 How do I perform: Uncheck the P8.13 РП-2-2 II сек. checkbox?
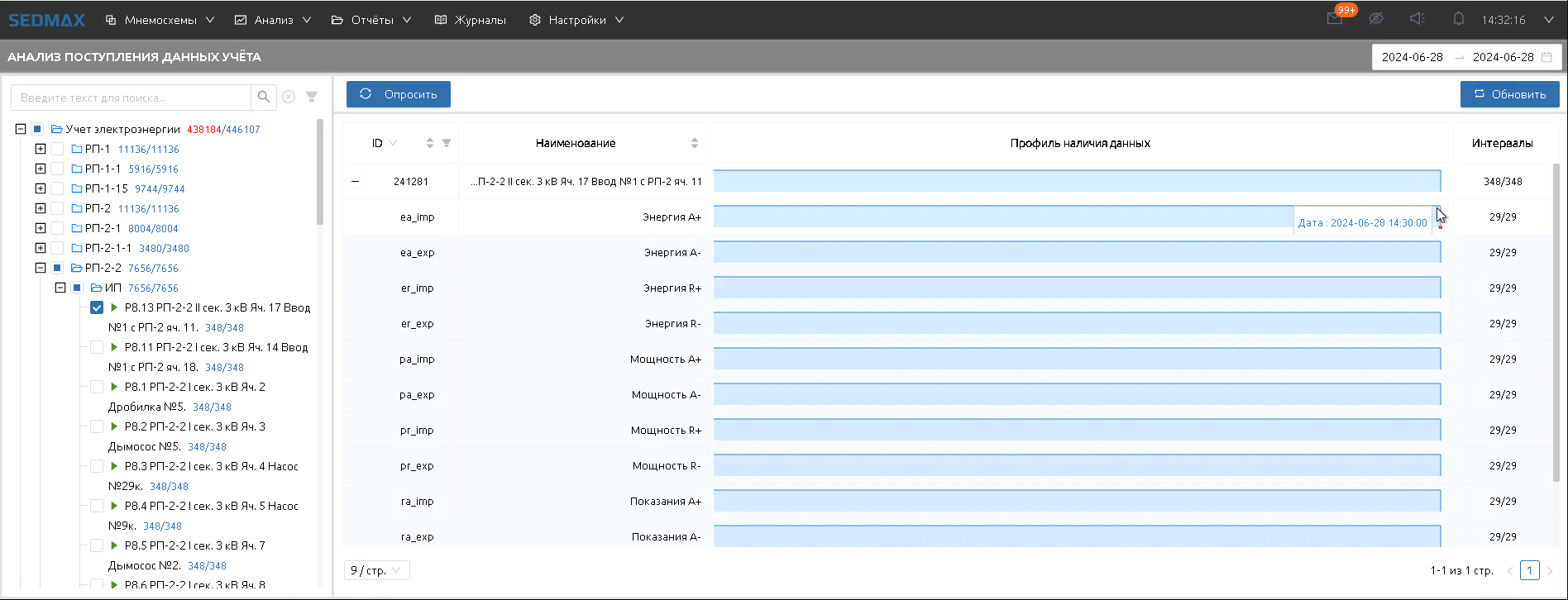point(97,307)
